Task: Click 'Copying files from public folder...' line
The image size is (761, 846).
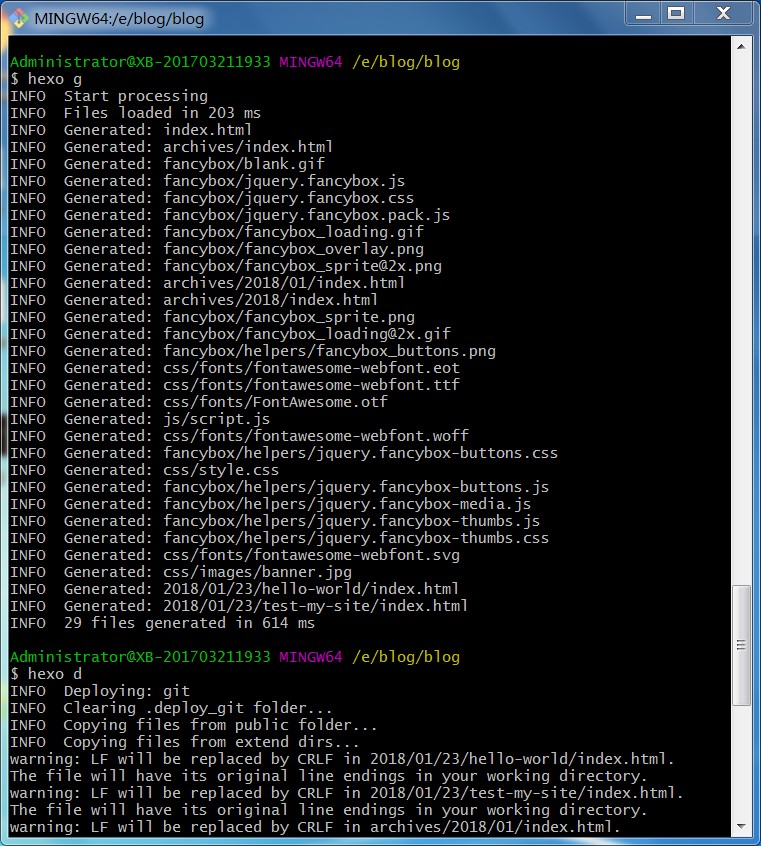Action: pyautogui.click(x=194, y=725)
